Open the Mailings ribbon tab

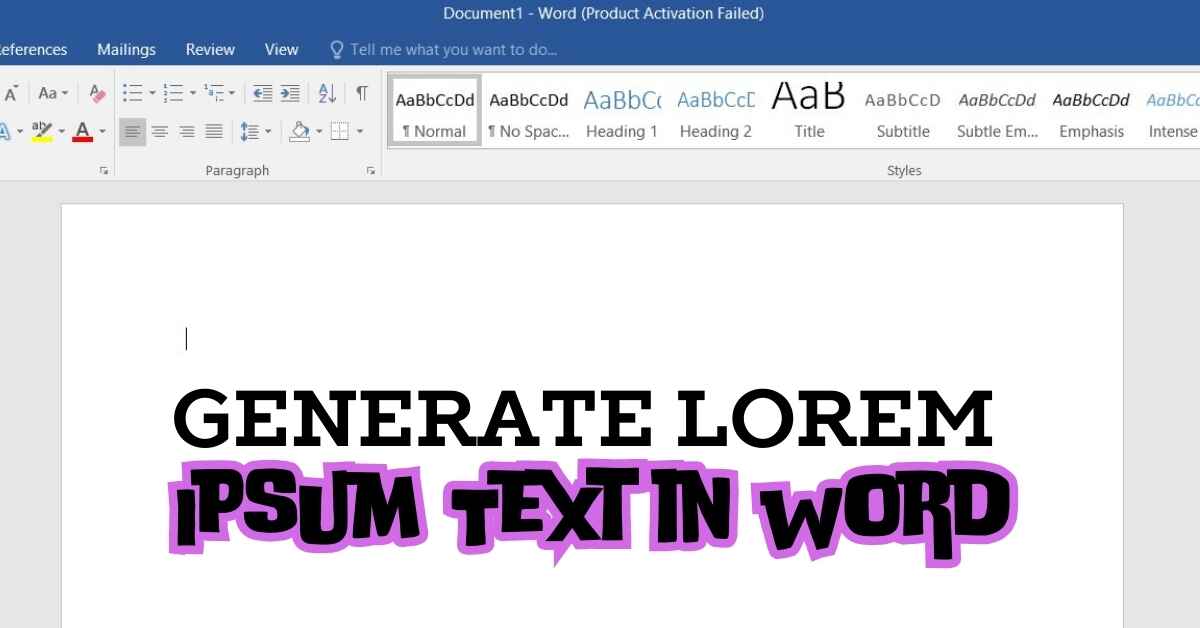point(126,49)
